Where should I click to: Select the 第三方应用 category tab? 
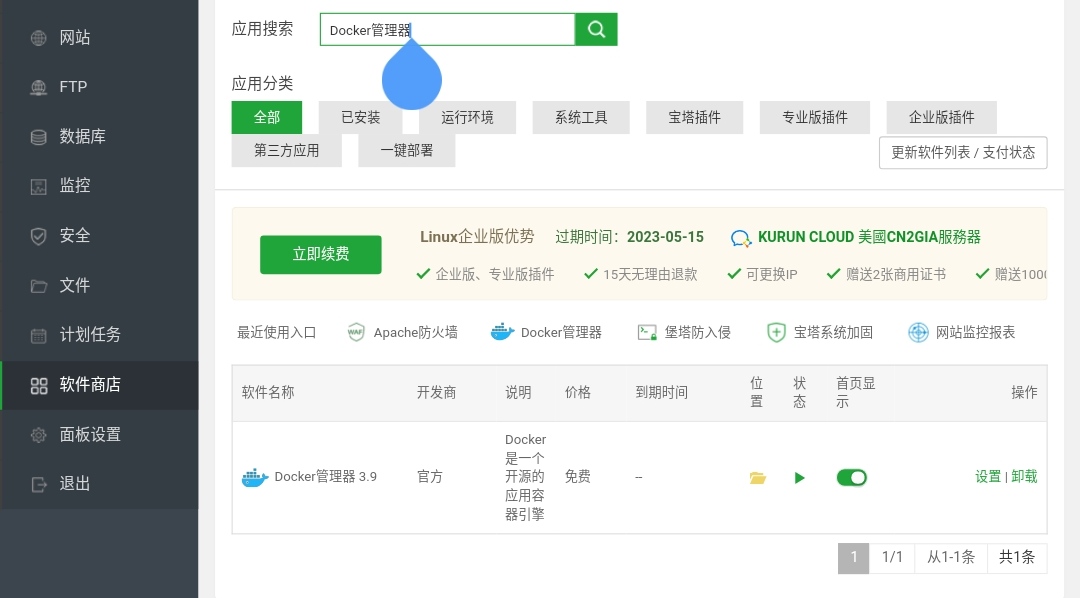click(x=287, y=150)
